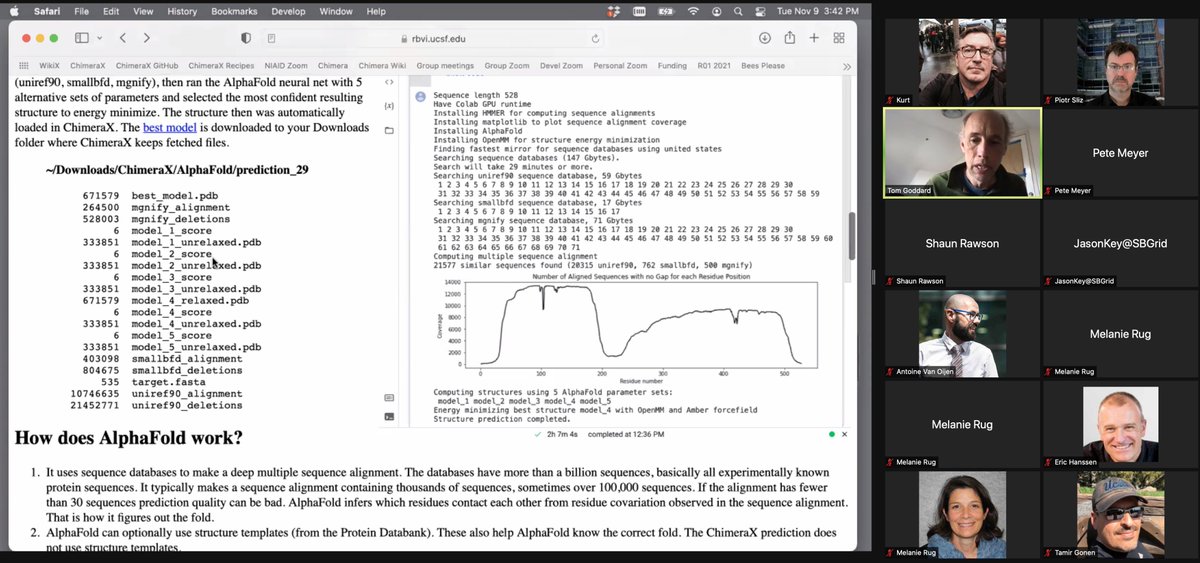Open Colab files folder icon
Screen dimensions: 1200x563
click(x=389, y=131)
